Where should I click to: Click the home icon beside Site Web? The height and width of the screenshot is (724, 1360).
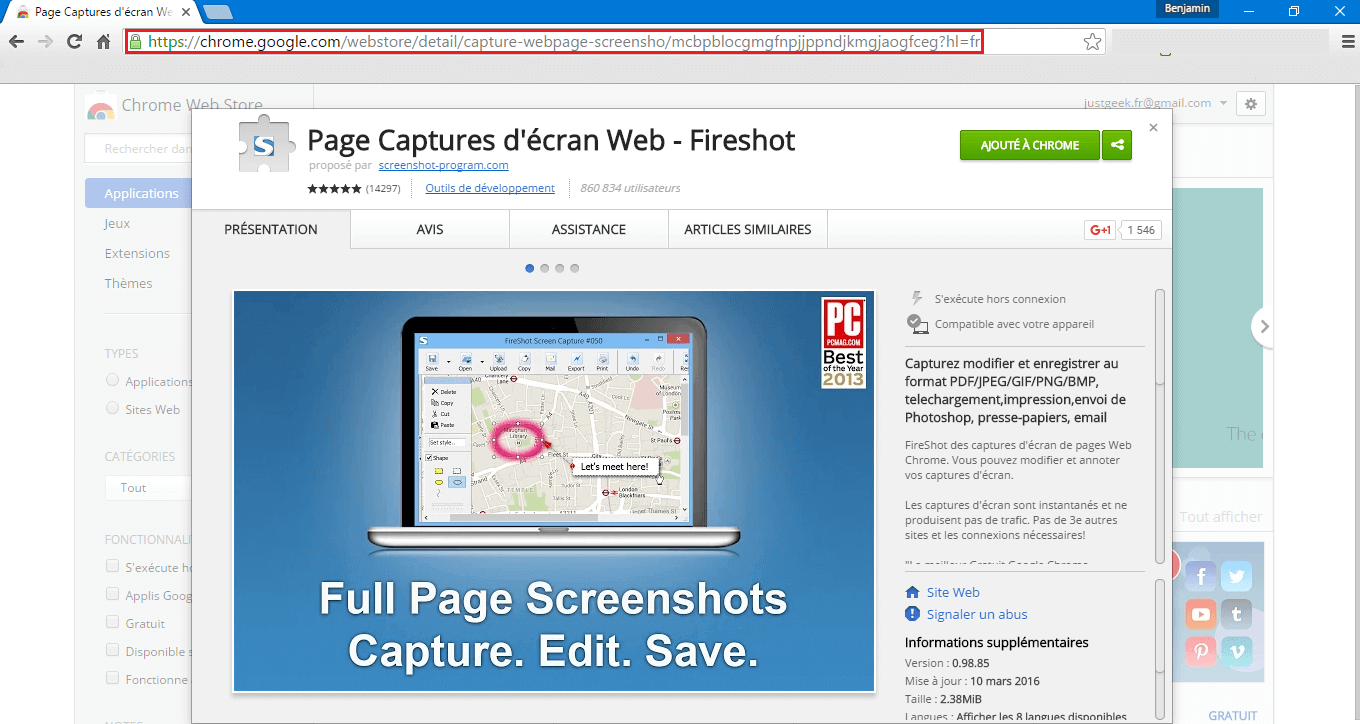(x=912, y=592)
